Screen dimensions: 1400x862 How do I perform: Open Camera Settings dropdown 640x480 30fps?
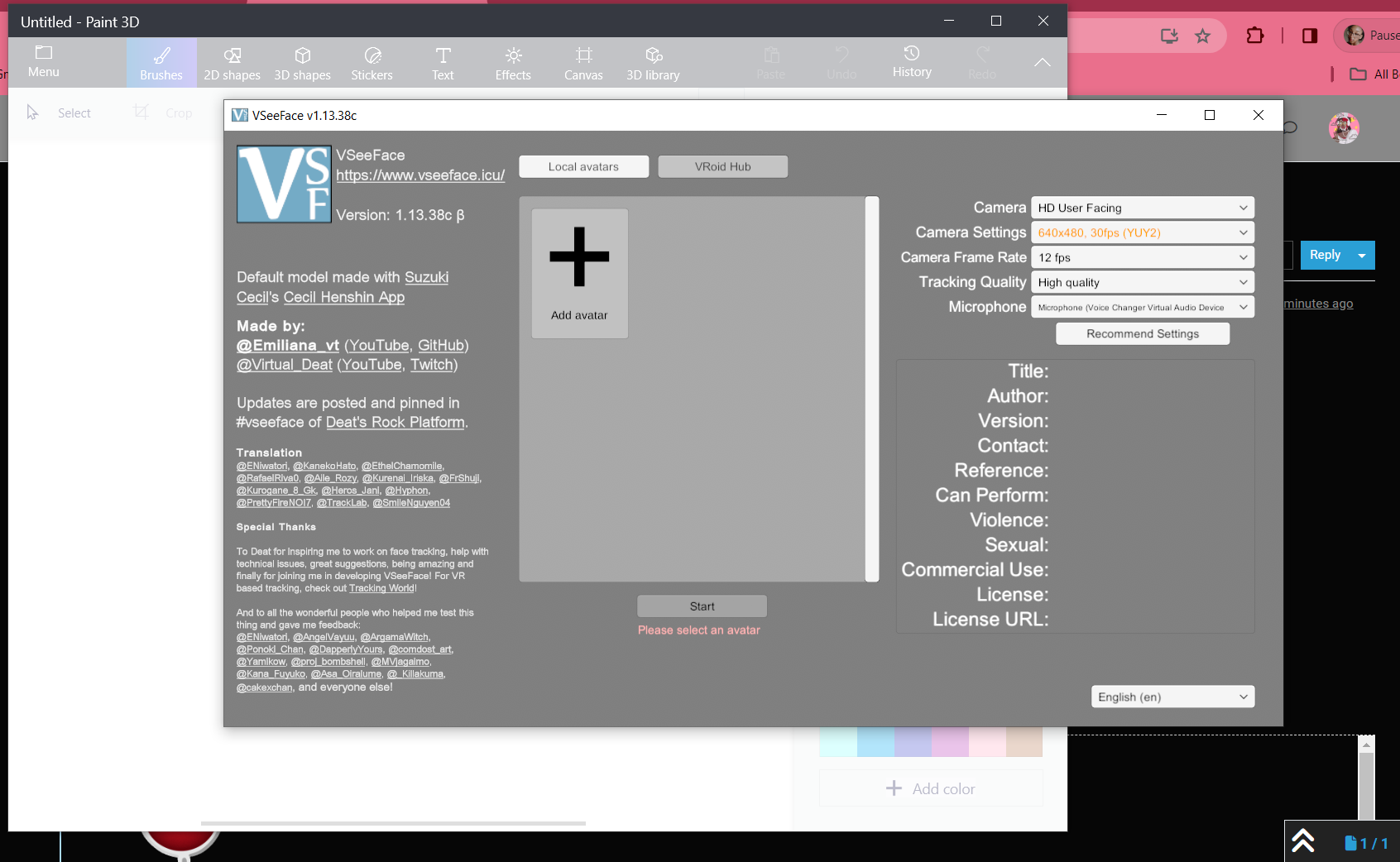(x=1143, y=232)
